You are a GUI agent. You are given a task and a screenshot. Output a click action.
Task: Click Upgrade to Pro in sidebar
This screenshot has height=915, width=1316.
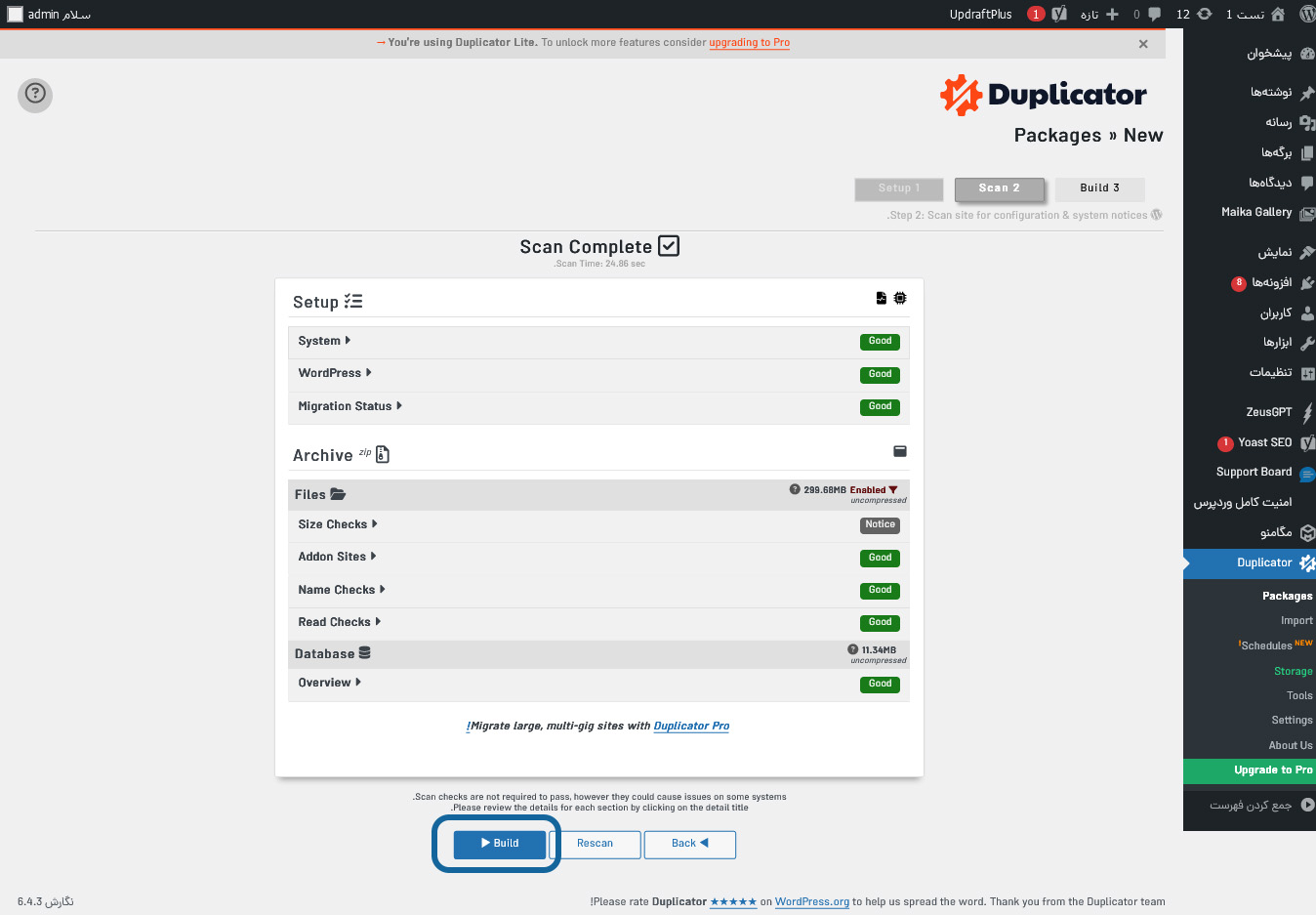pos(1250,771)
